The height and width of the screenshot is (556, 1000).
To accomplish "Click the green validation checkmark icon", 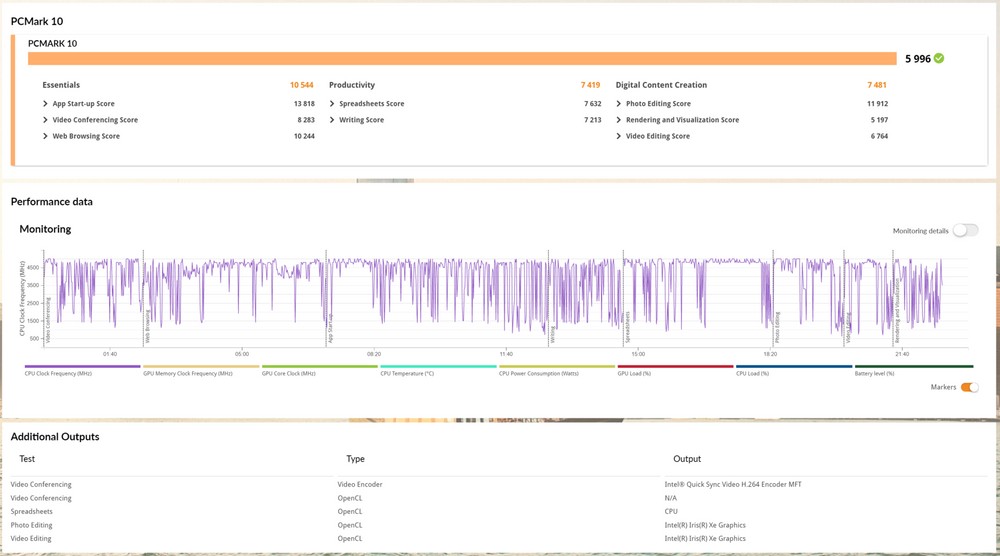I will (938, 59).
